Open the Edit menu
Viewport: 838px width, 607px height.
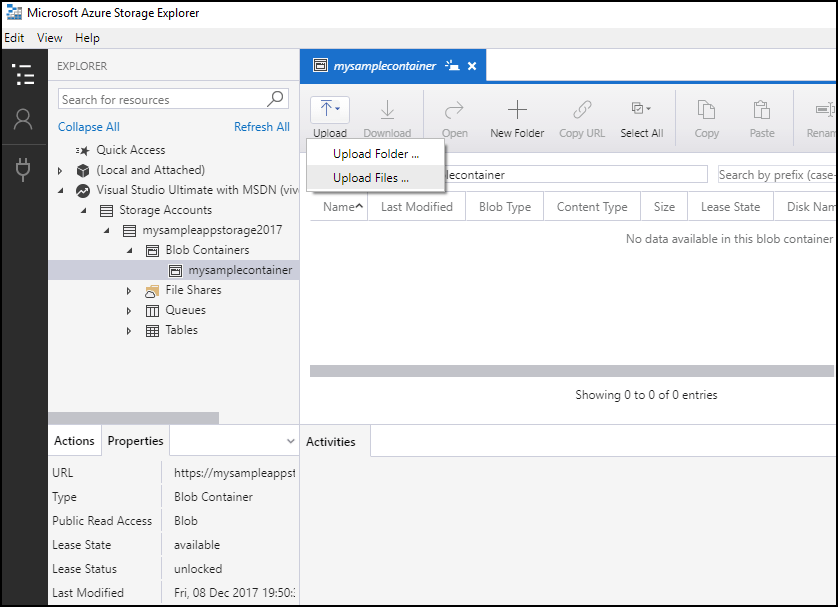(14, 37)
